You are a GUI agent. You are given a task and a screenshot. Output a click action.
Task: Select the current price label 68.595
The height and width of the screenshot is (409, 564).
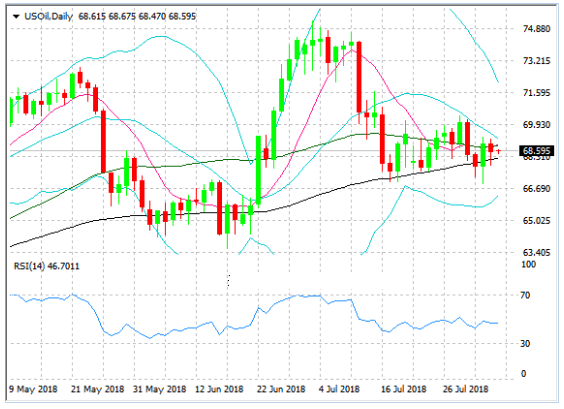coord(536,151)
